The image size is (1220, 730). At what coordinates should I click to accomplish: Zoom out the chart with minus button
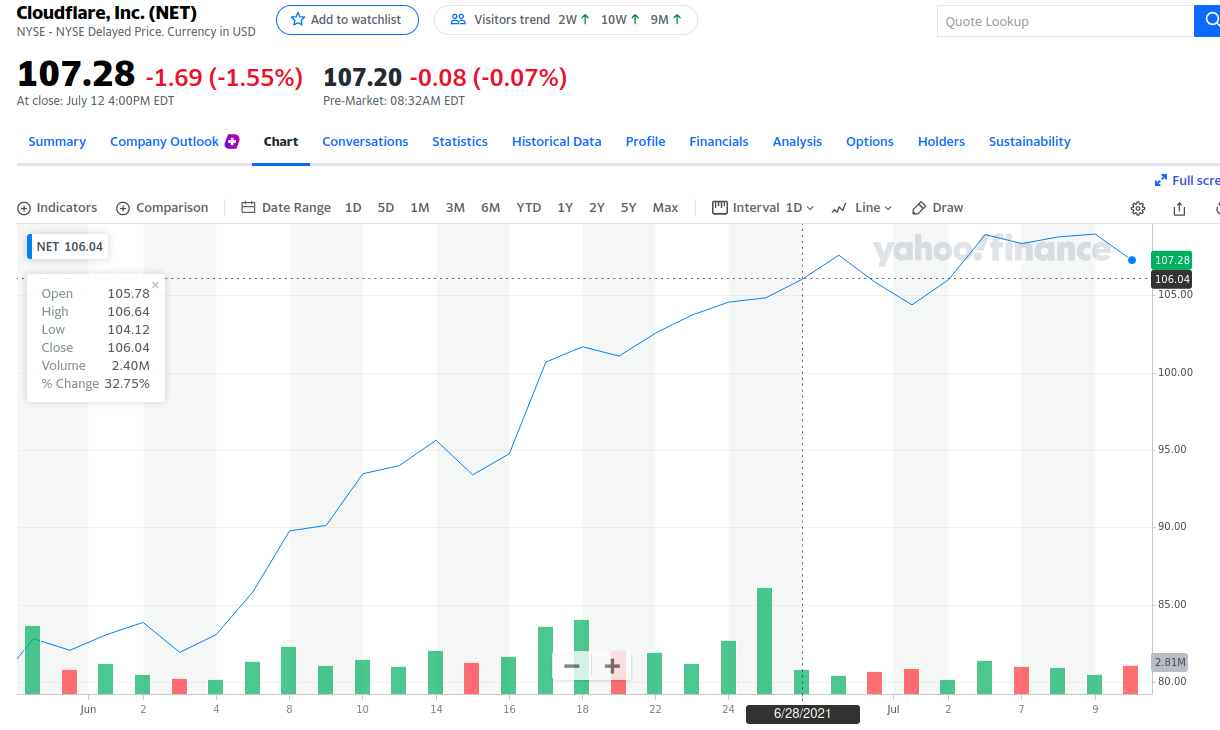[572, 665]
